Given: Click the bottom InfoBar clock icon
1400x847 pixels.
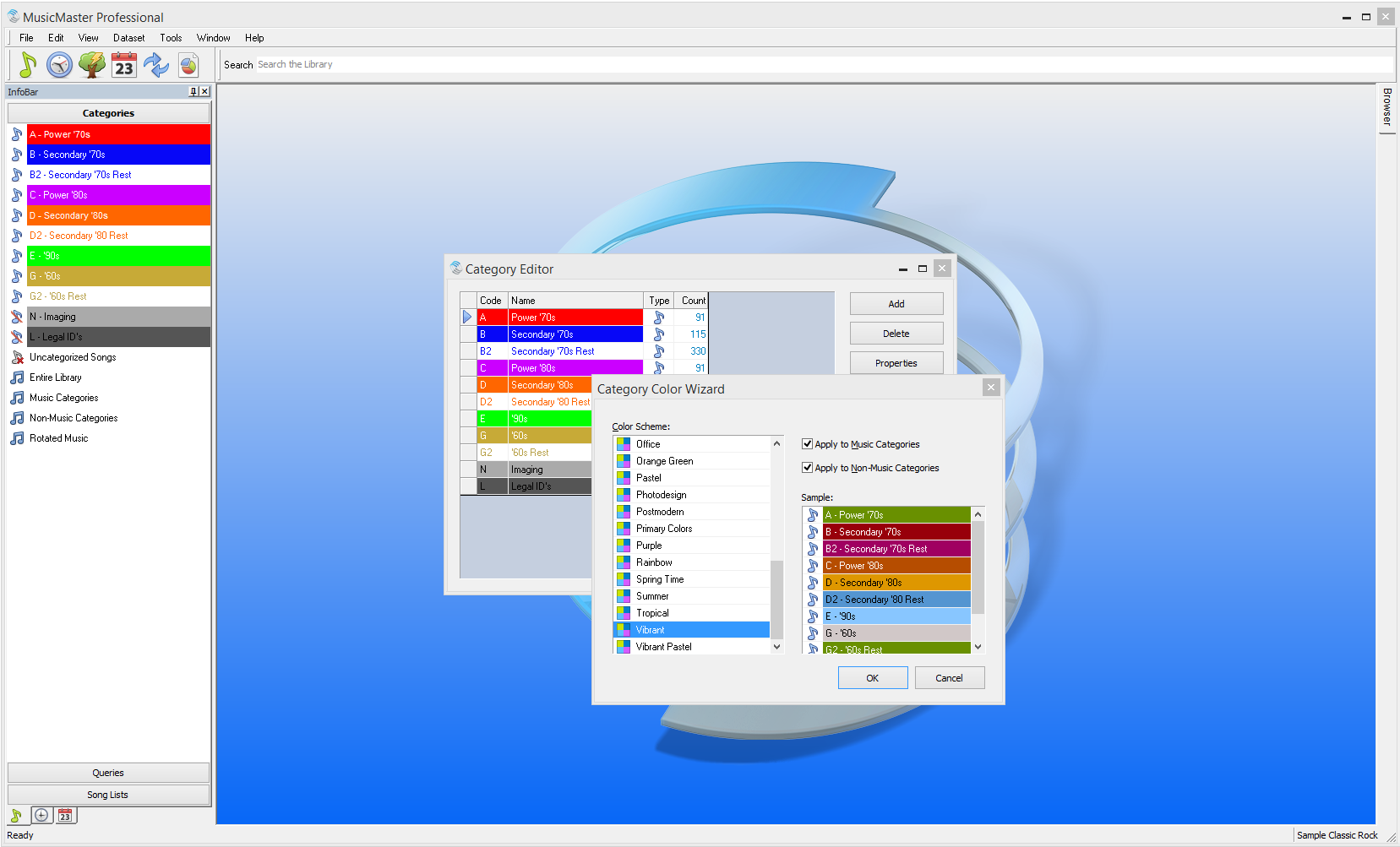Looking at the screenshot, I should (x=41, y=815).
